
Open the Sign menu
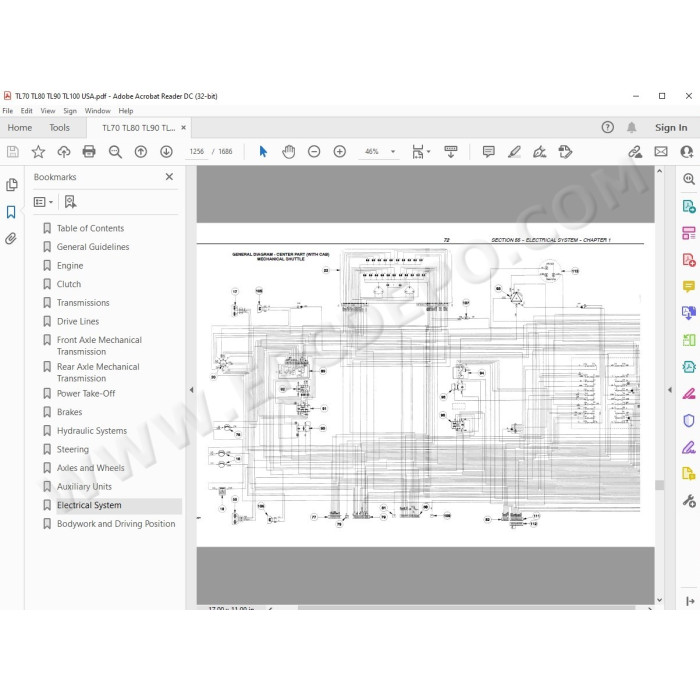pos(70,111)
